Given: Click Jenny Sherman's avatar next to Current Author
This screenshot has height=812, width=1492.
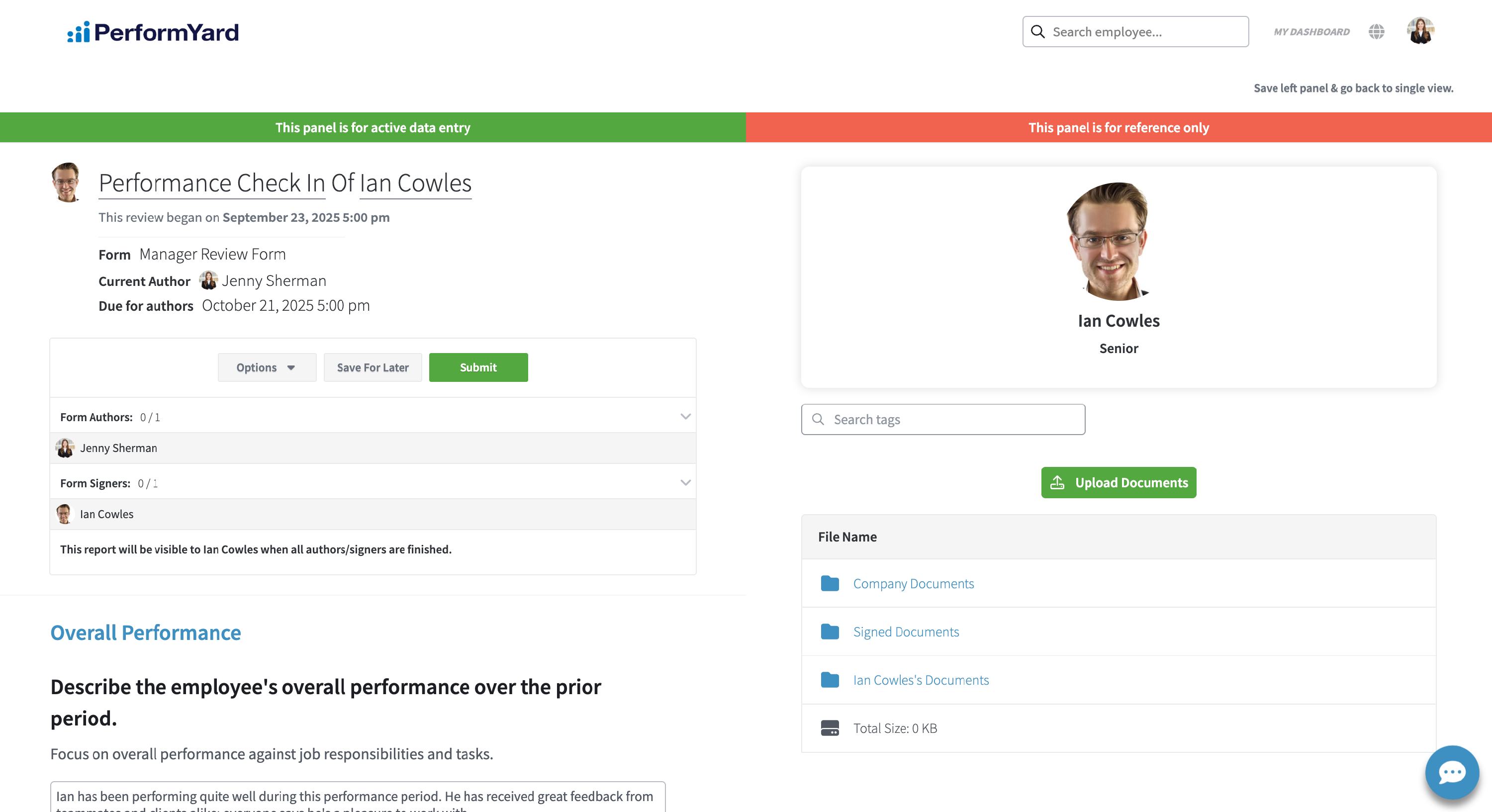Looking at the screenshot, I should tap(208, 280).
